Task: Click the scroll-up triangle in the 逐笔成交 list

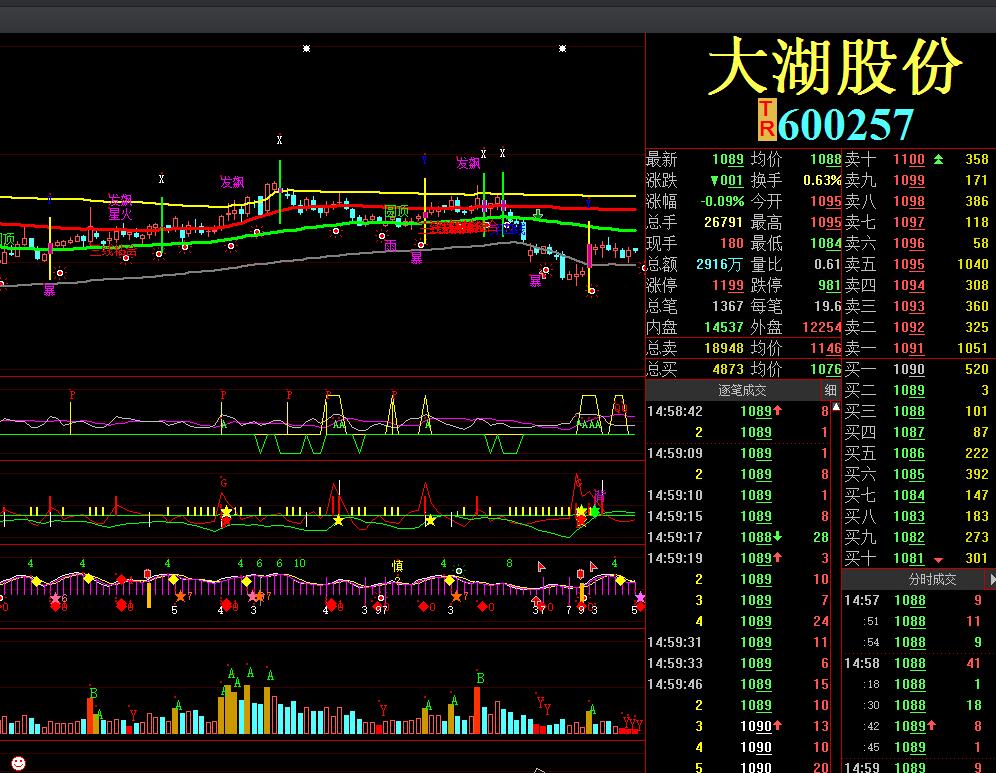Action: [836, 407]
